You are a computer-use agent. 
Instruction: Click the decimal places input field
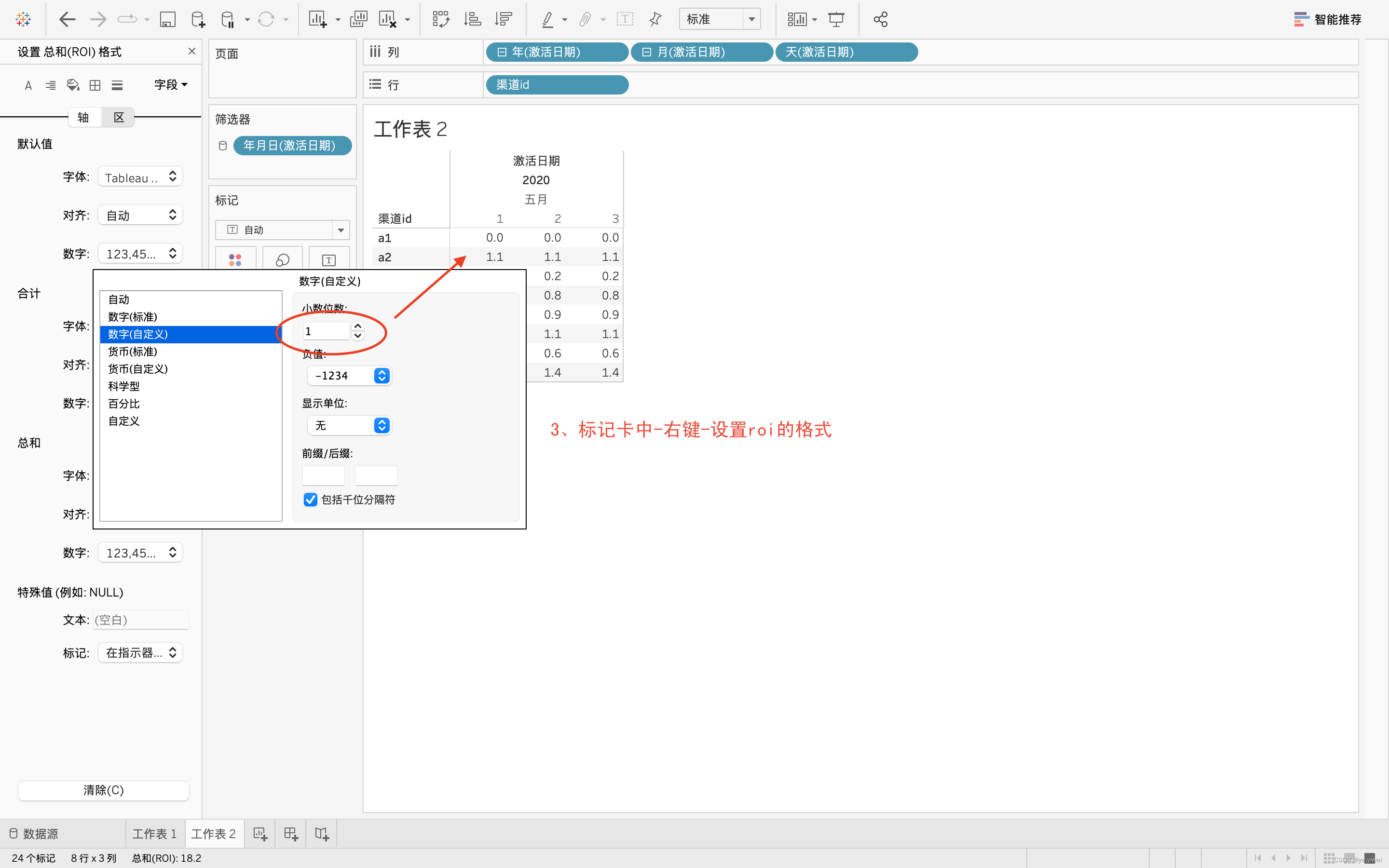click(x=326, y=331)
